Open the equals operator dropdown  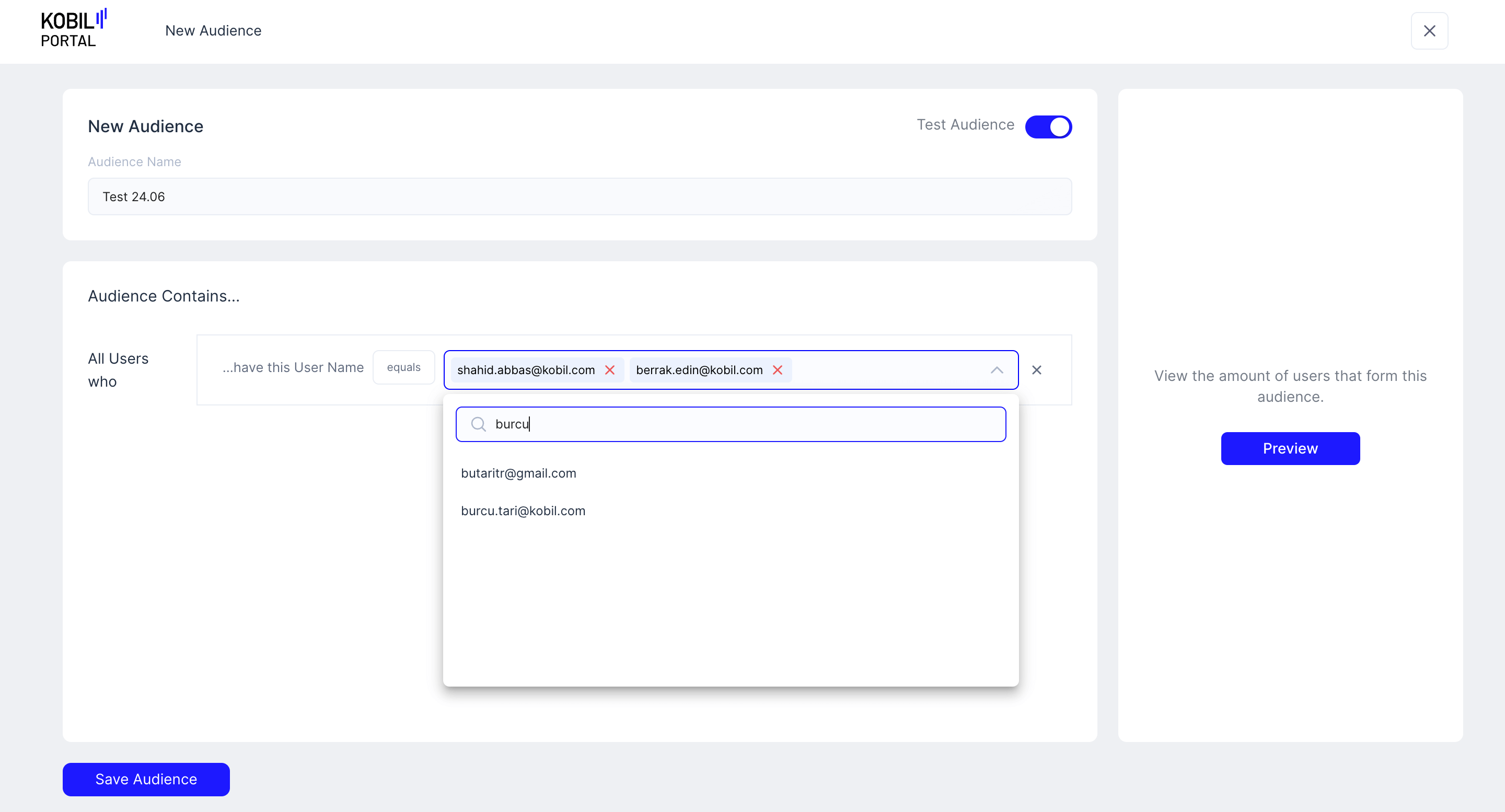(x=403, y=367)
